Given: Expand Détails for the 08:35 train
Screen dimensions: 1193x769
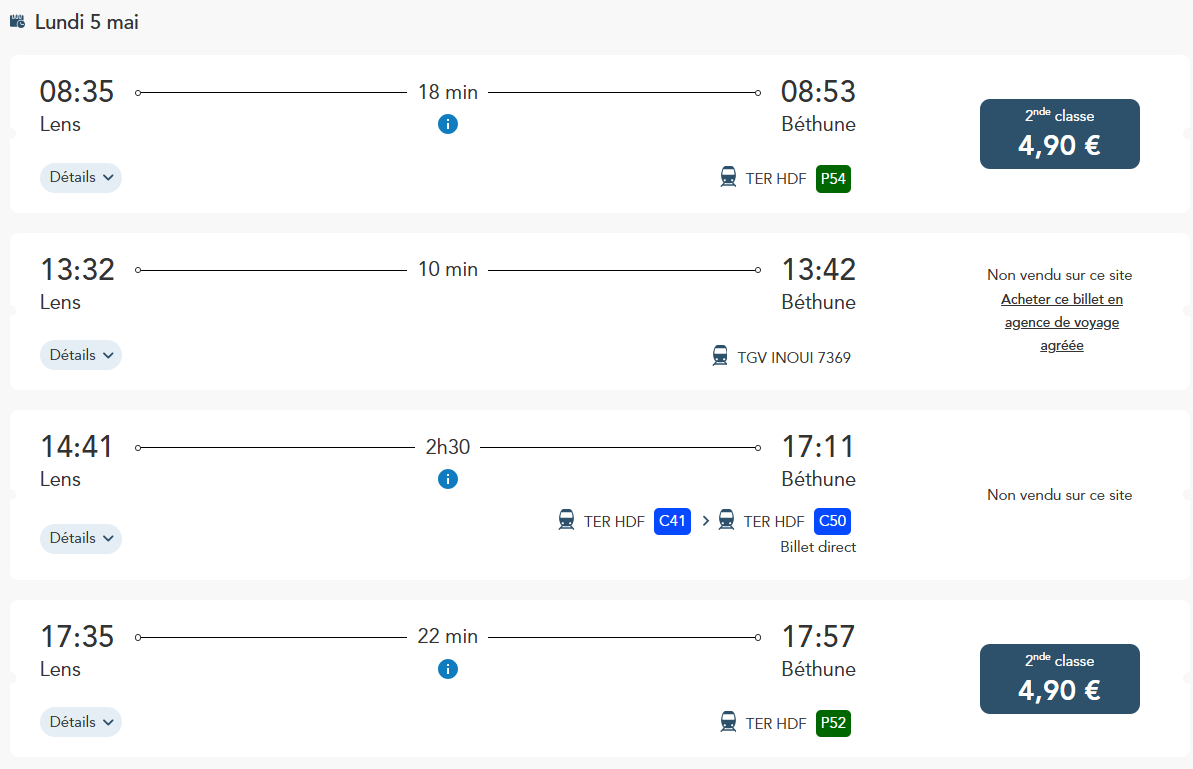Looking at the screenshot, I should 81,177.
